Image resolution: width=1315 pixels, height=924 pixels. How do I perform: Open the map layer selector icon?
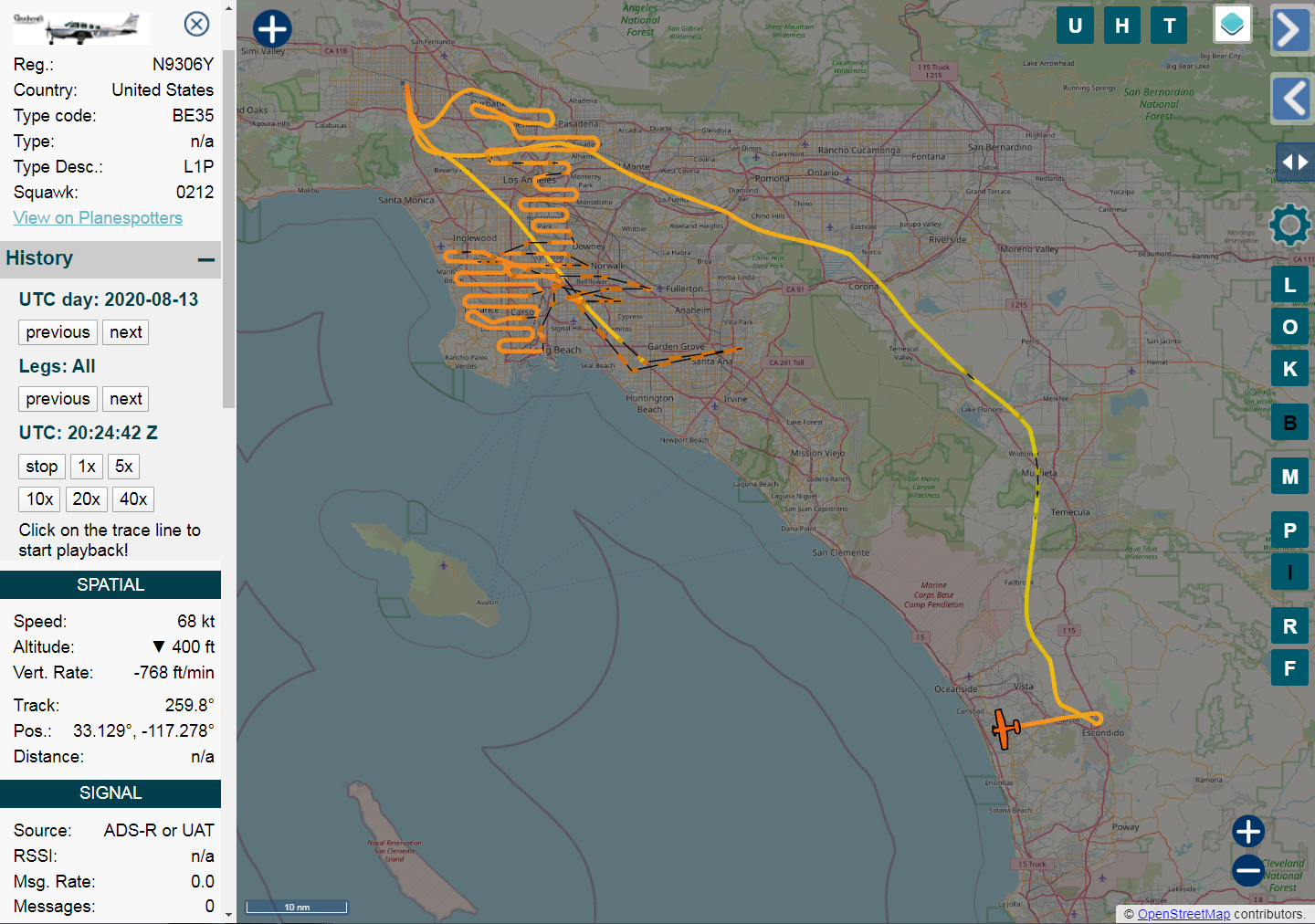(x=1232, y=25)
